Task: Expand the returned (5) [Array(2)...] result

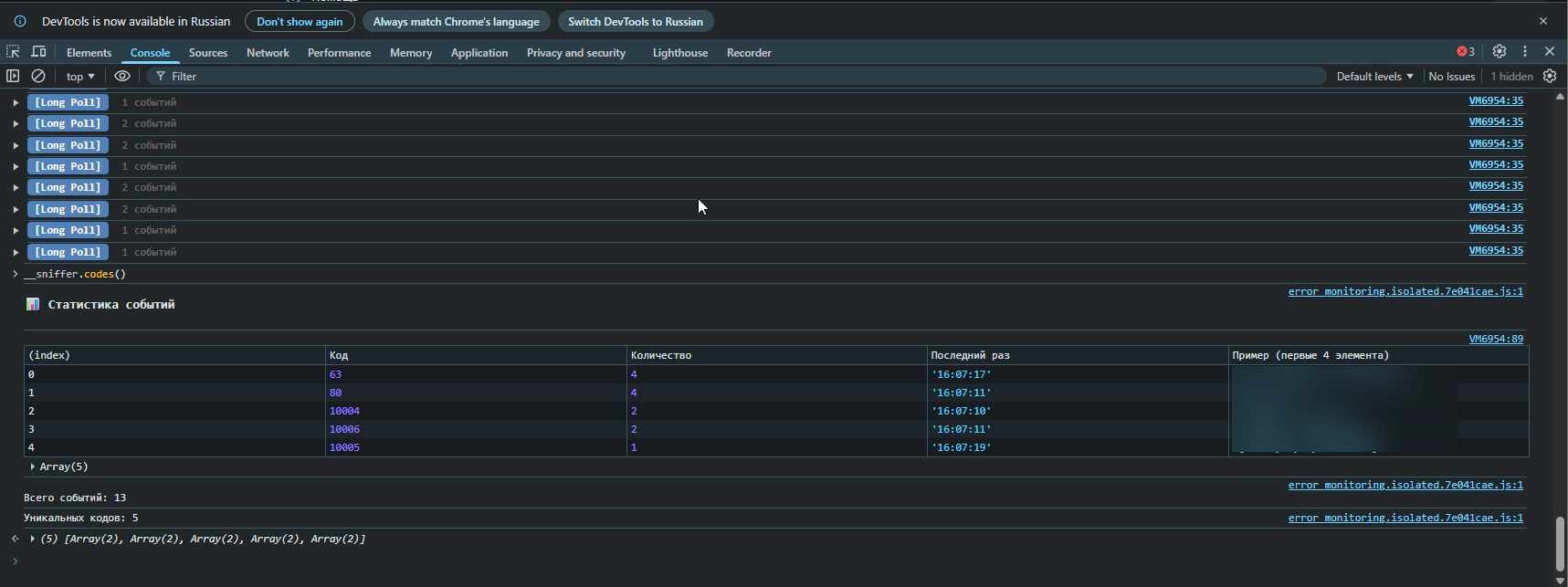Action: (x=33, y=539)
